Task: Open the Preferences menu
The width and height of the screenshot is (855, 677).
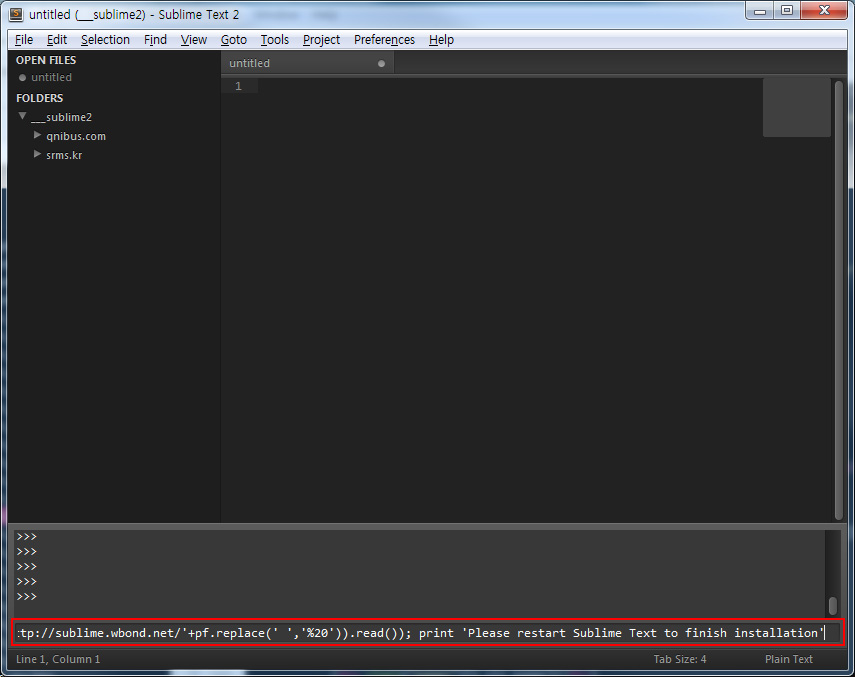Action: (384, 40)
